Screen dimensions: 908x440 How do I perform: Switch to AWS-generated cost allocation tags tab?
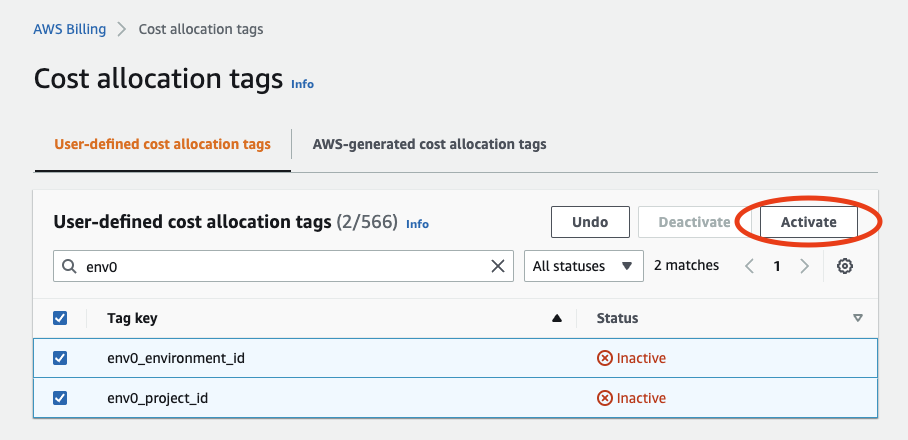429,144
